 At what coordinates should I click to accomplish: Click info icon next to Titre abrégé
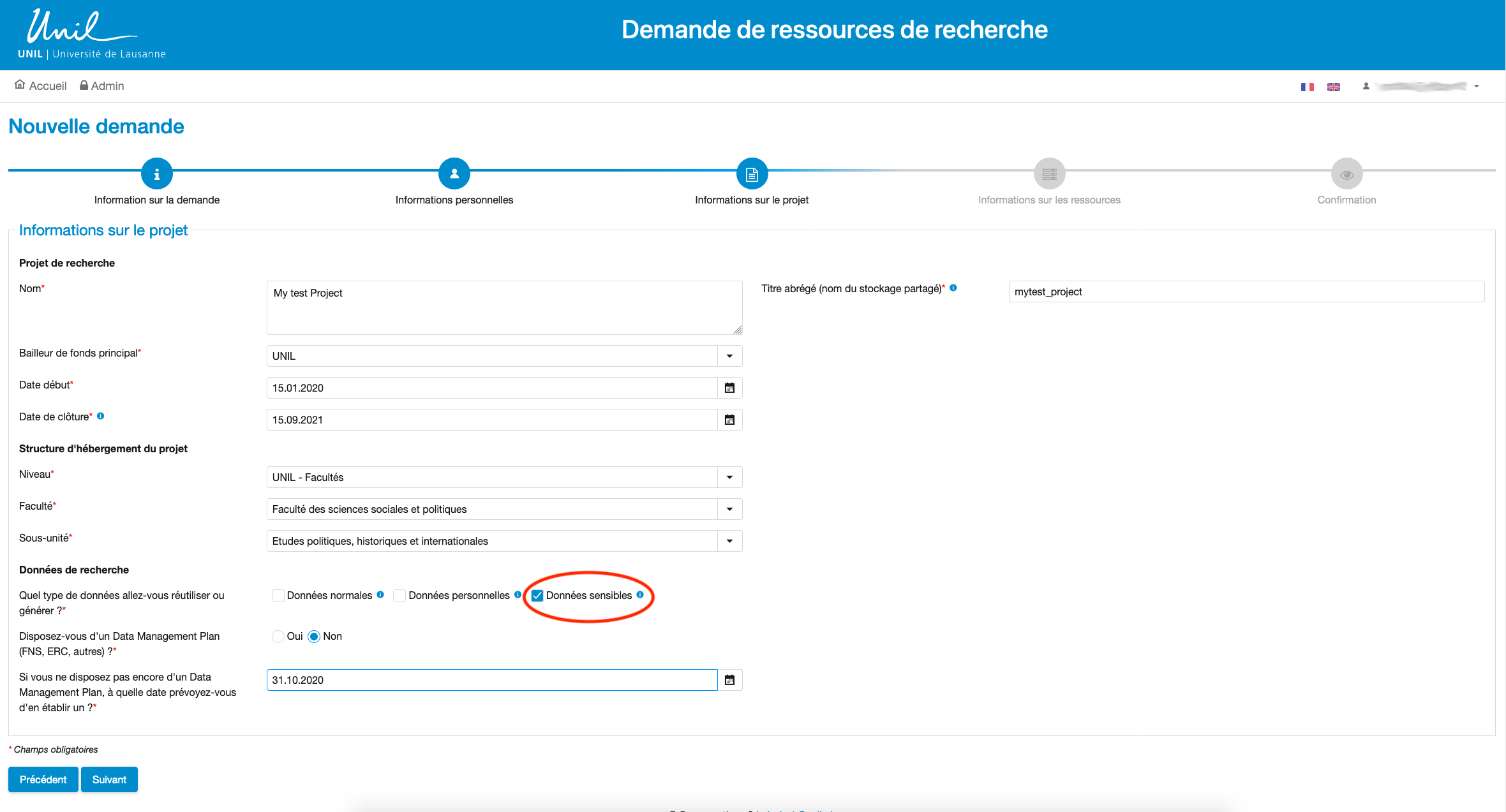953,288
